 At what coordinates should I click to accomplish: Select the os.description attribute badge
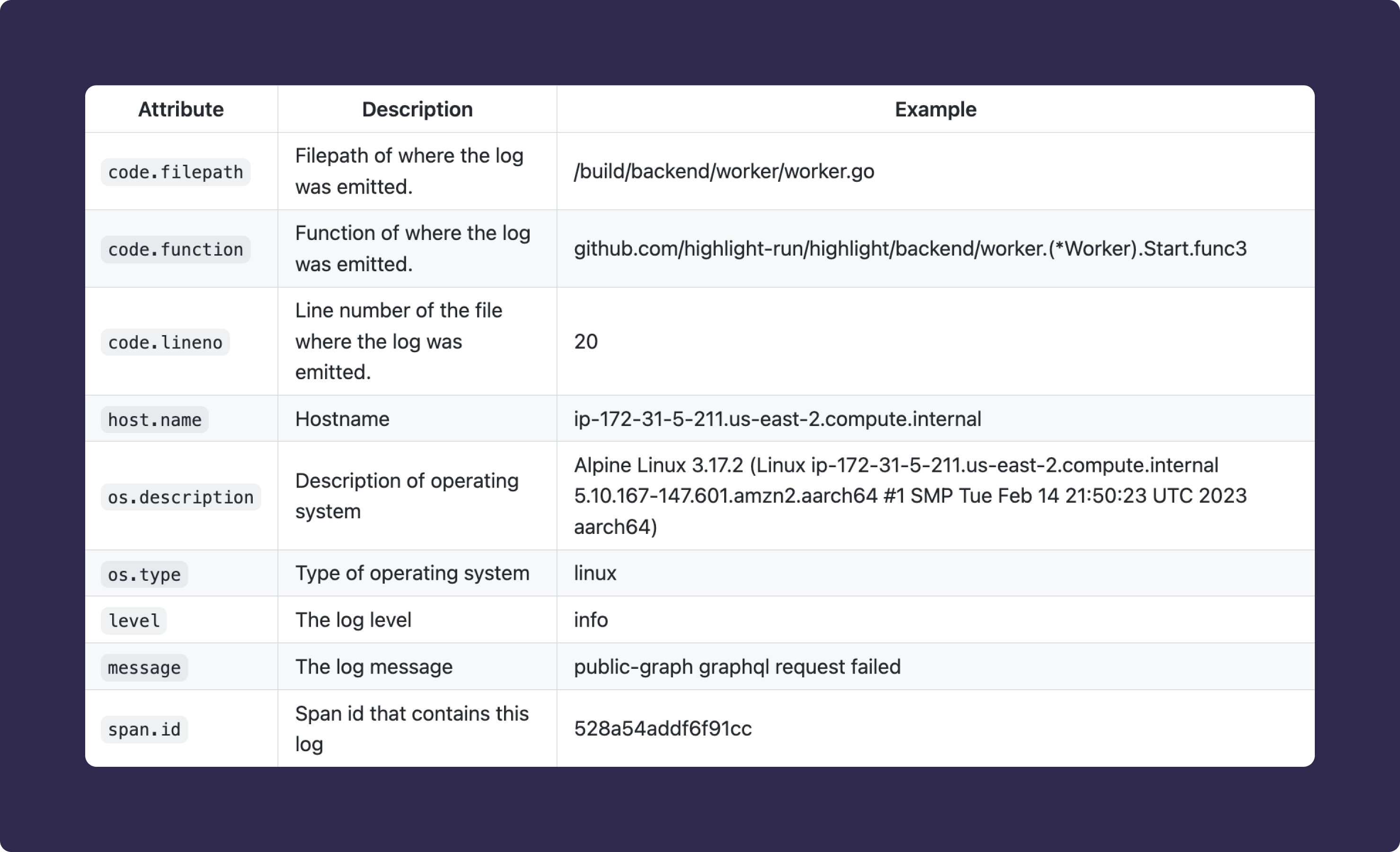[x=181, y=497]
